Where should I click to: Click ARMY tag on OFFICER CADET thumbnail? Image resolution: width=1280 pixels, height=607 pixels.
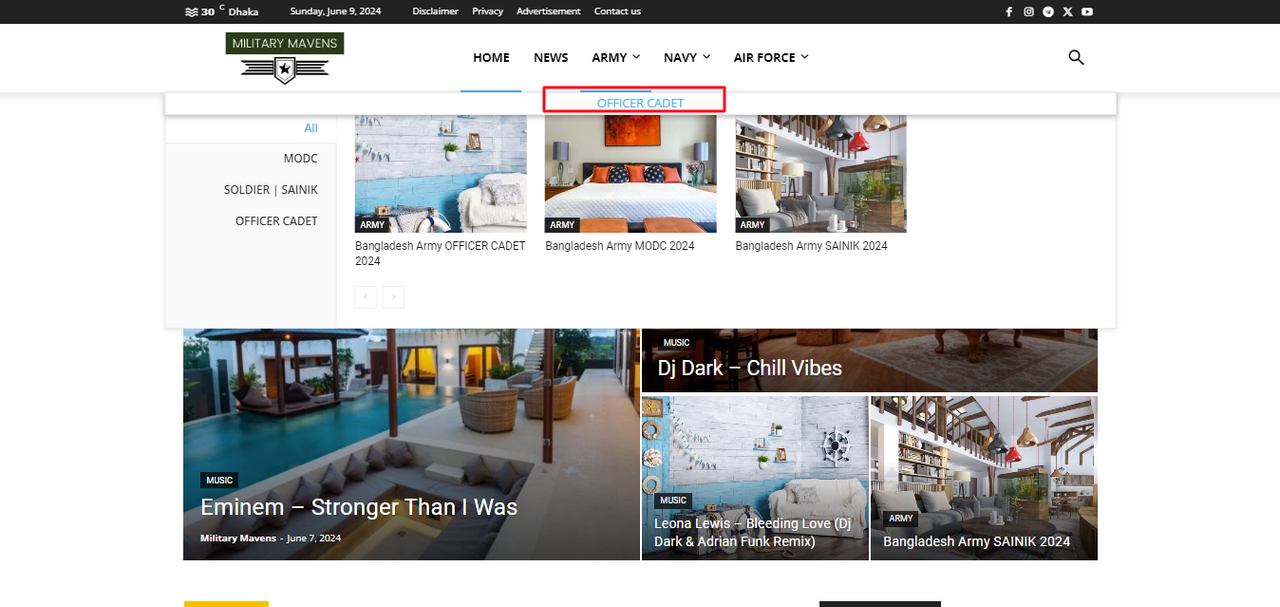(372, 225)
